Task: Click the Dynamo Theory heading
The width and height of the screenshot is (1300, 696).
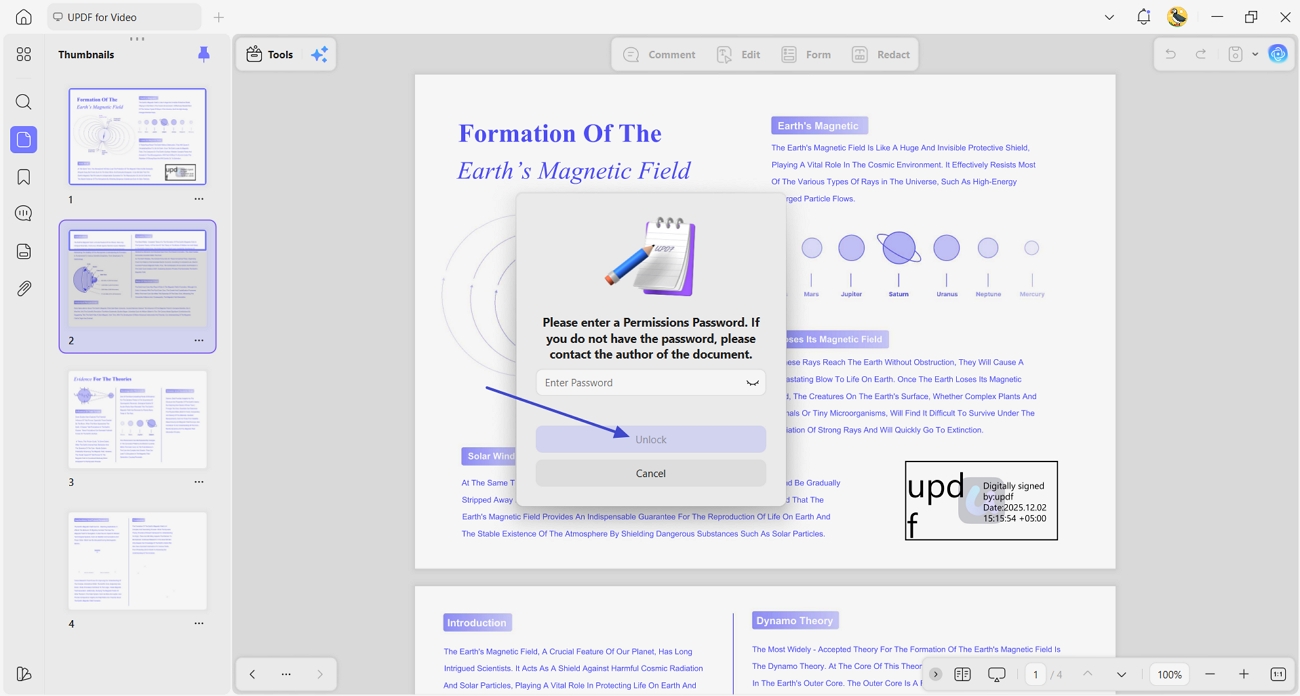Action: [x=795, y=621]
